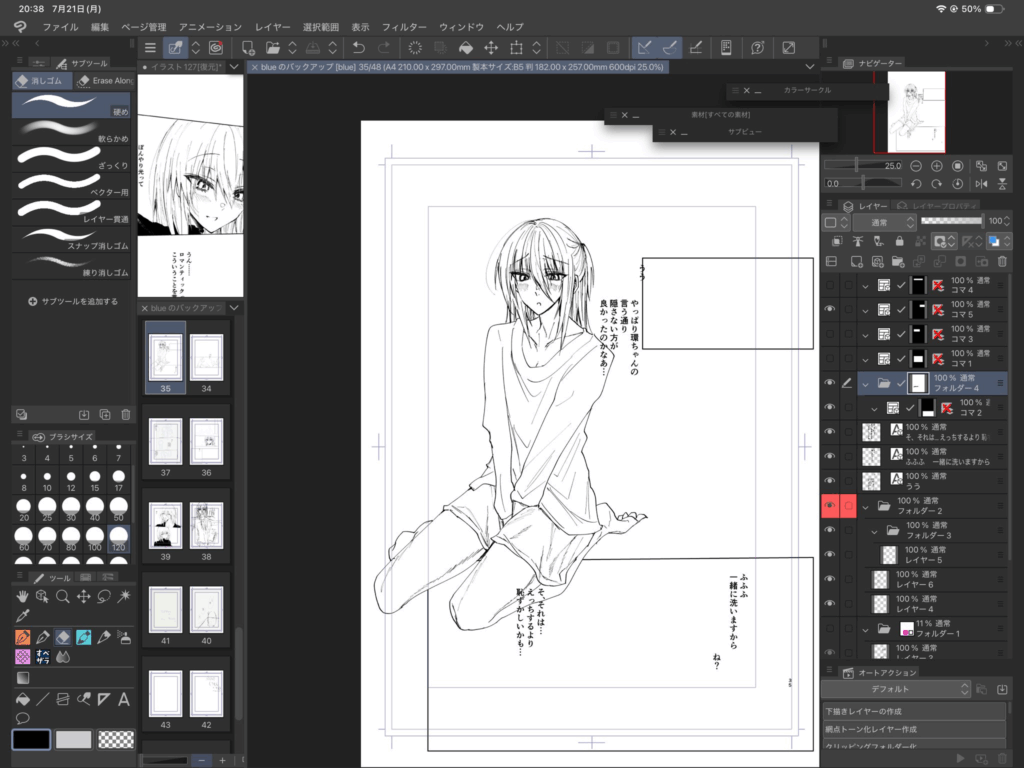
Task: Toggle visibility of フォルダー2
Action: pyautogui.click(x=829, y=507)
